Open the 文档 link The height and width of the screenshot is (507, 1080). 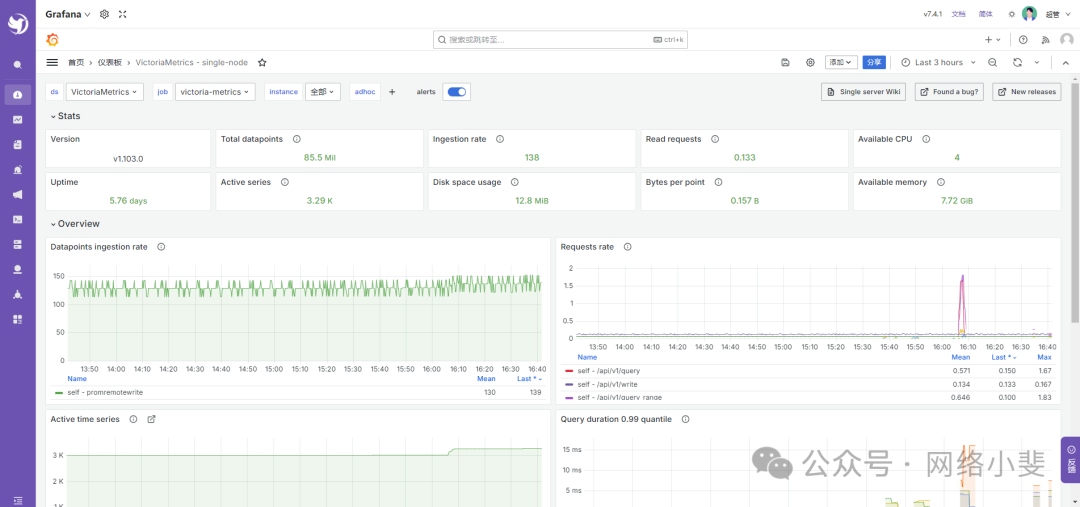coord(958,14)
